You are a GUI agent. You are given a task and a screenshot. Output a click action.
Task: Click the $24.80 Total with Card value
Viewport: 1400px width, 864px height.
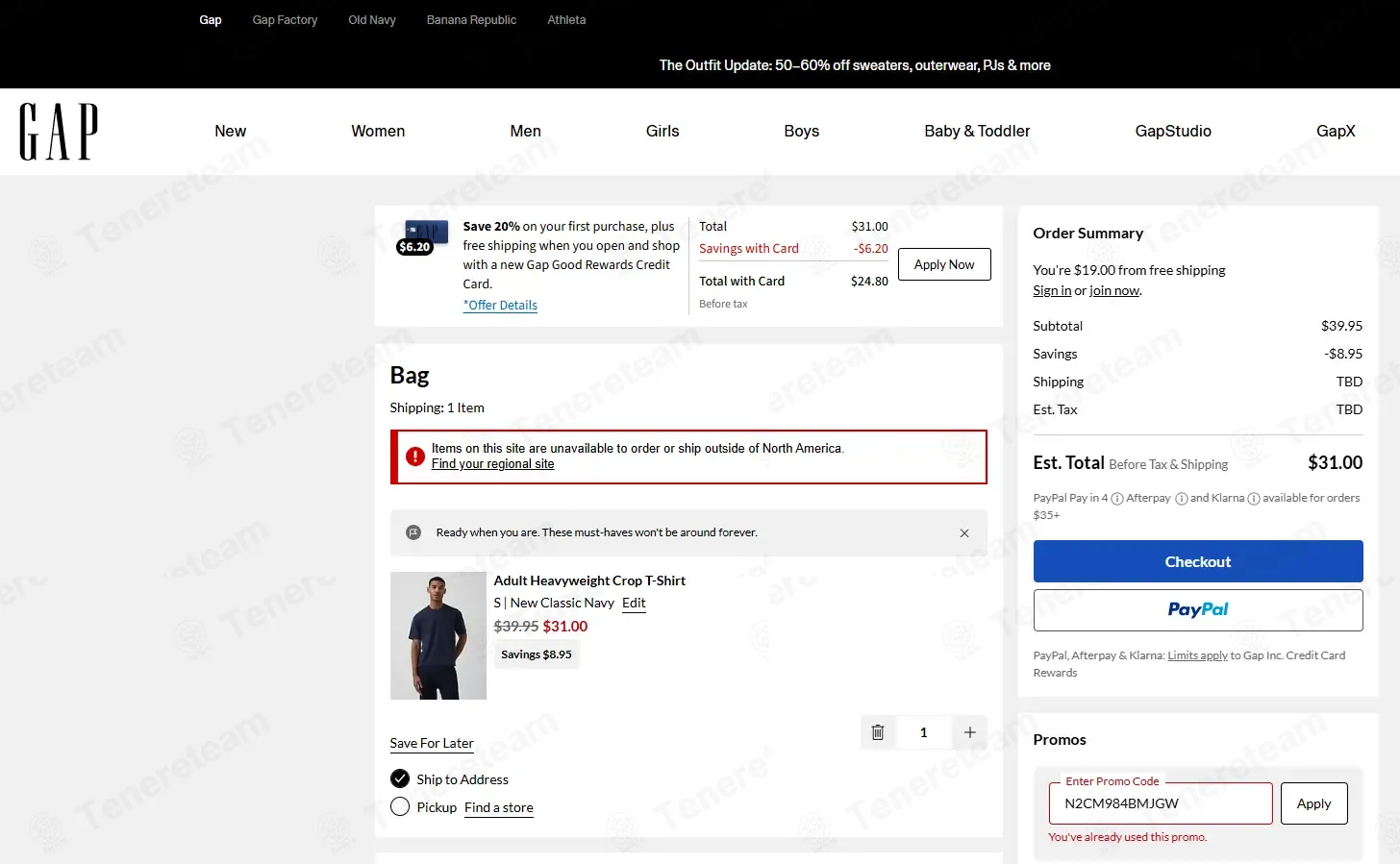coord(869,281)
